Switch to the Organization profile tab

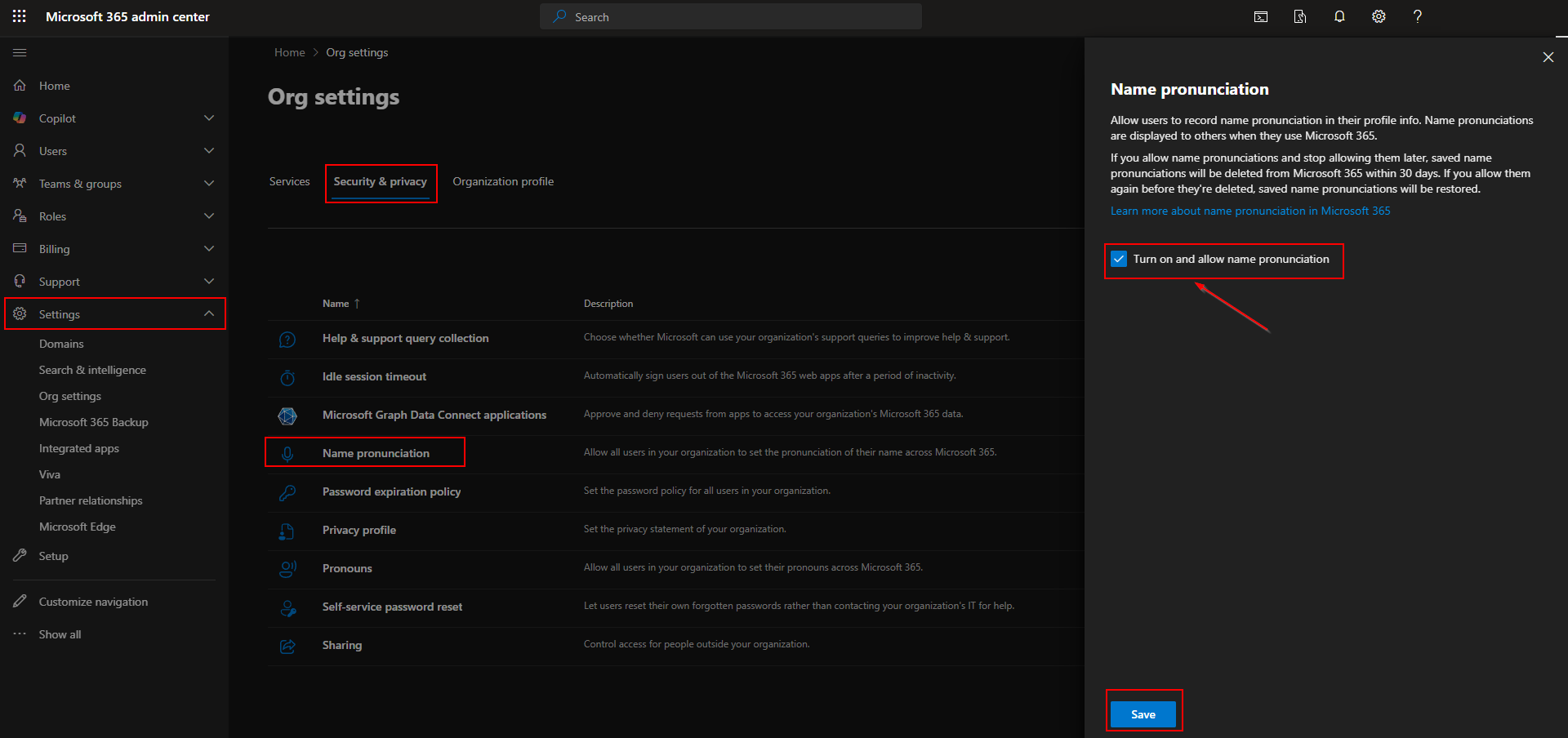coord(503,182)
